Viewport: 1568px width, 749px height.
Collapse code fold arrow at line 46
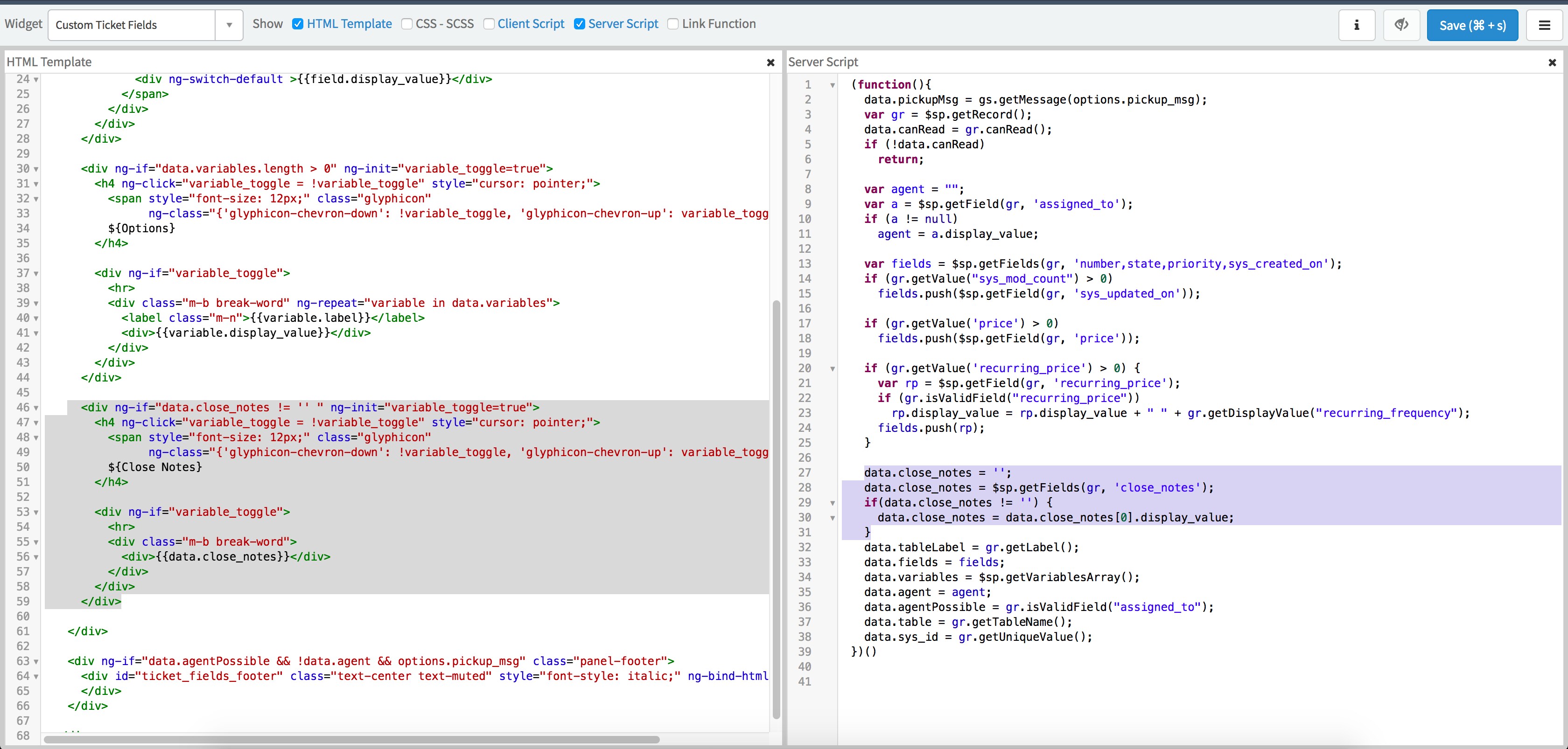tap(36, 408)
